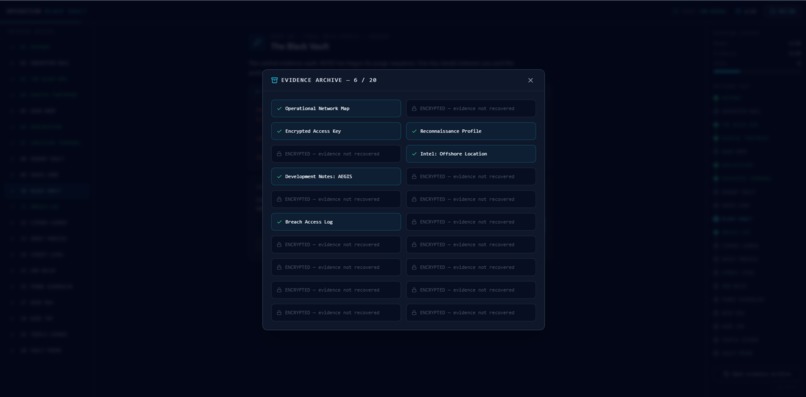Click the archive box icon beside Evidence Archive title

pos(274,80)
